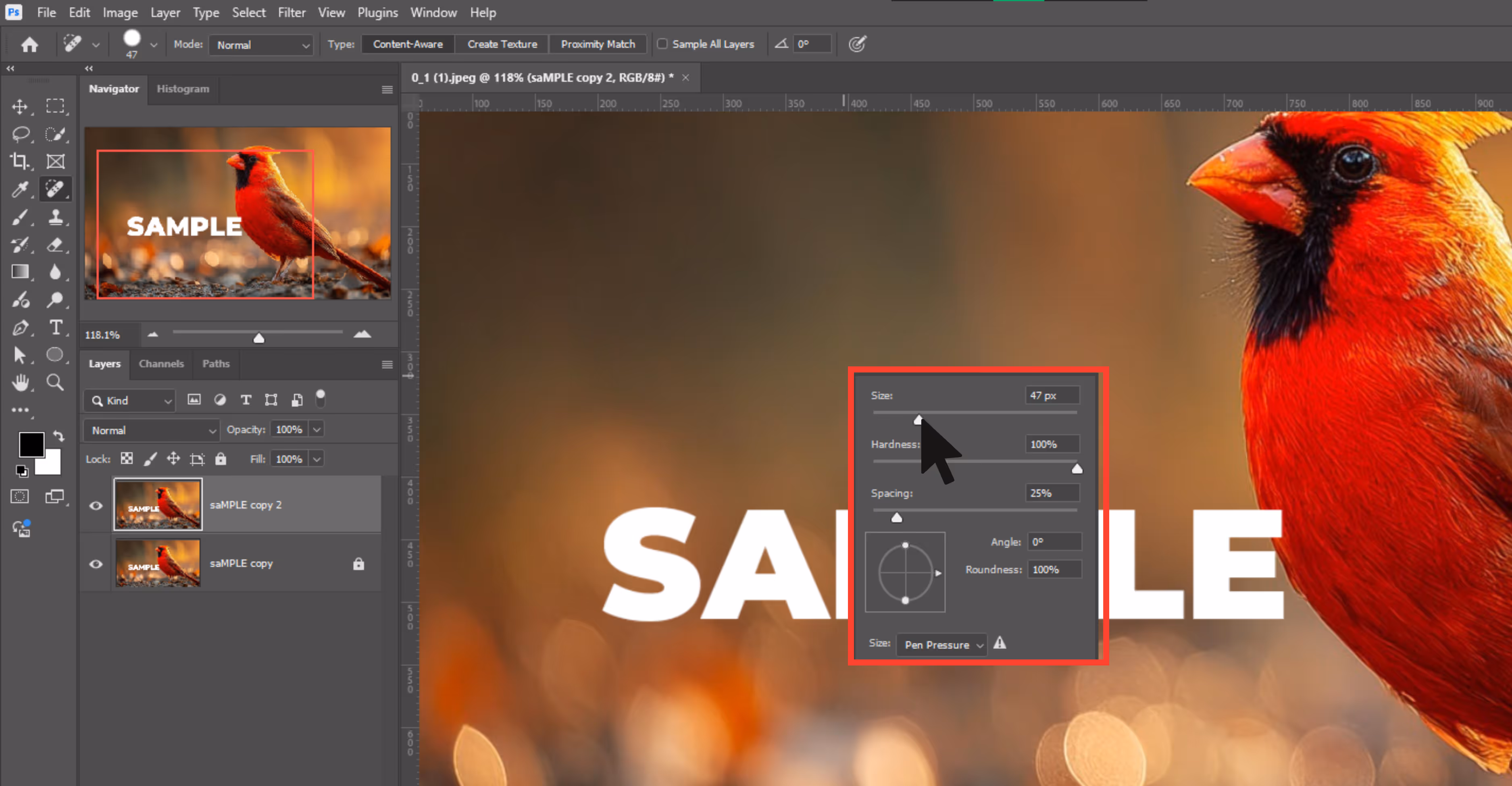Select the Clone Stamp tool
The height and width of the screenshot is (786, 1512).
55,217
